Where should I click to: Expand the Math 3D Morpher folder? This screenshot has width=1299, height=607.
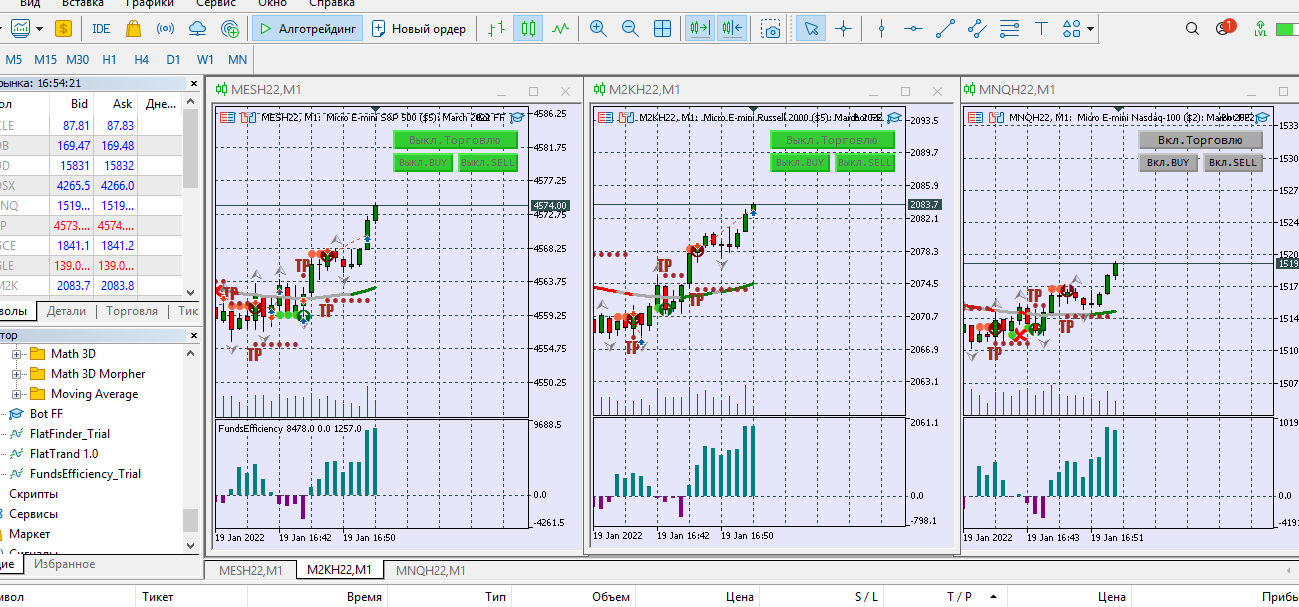click(16, 374)
